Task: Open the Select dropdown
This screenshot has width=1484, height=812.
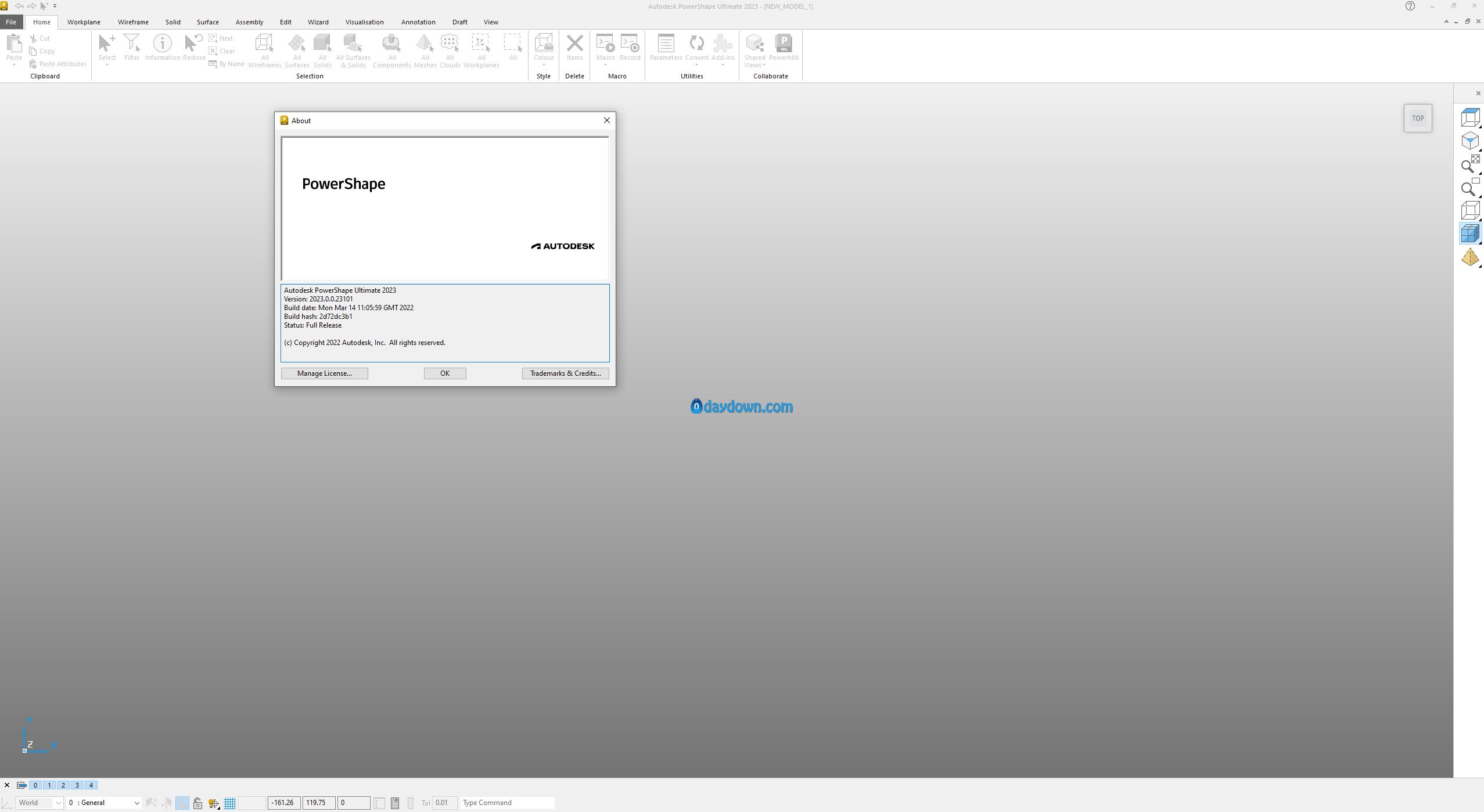Action: 107,64
